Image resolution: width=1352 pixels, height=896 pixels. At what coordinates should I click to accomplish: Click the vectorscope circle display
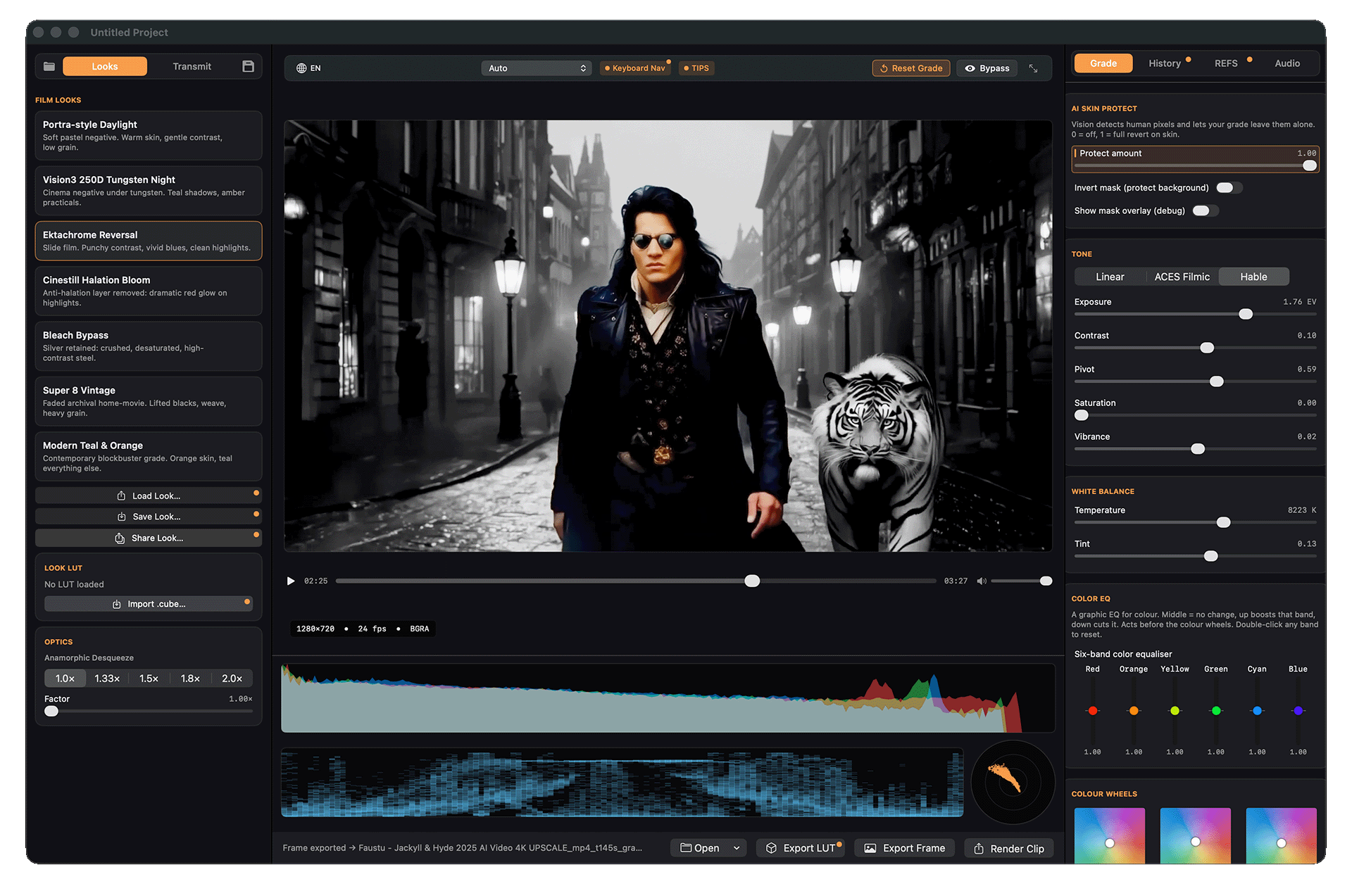point(1013,781)
